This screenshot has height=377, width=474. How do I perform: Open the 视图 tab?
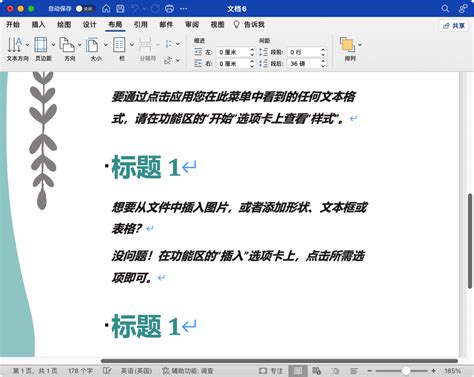(217, 25)
